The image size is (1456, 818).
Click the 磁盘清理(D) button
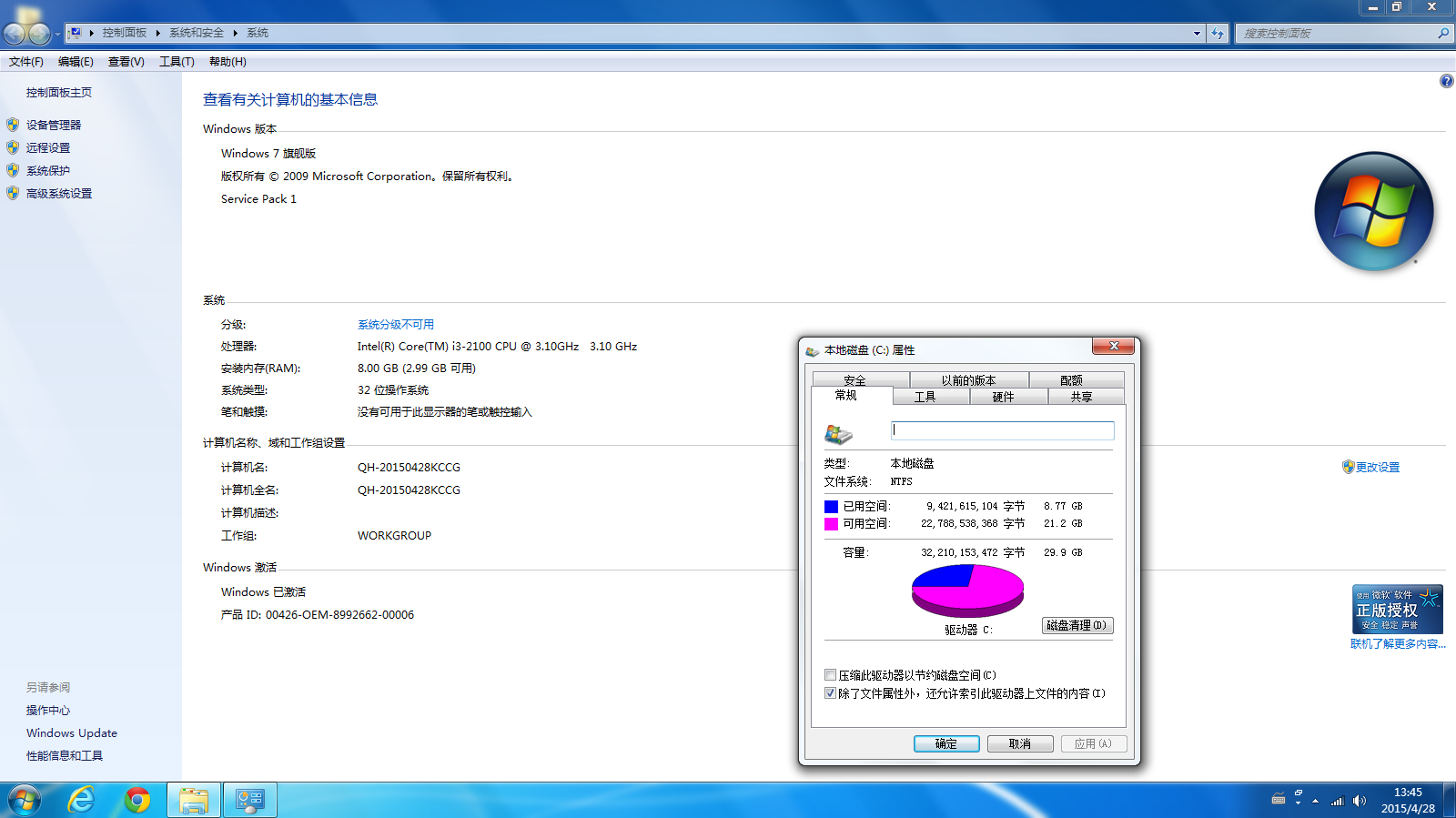click(x=1077, y=625)
